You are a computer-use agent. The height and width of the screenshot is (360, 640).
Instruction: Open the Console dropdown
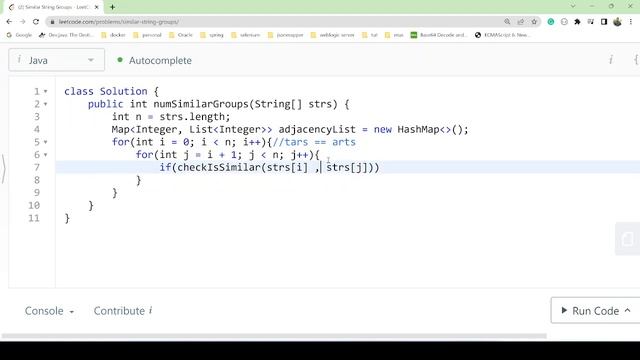click(x=49, y=311)
